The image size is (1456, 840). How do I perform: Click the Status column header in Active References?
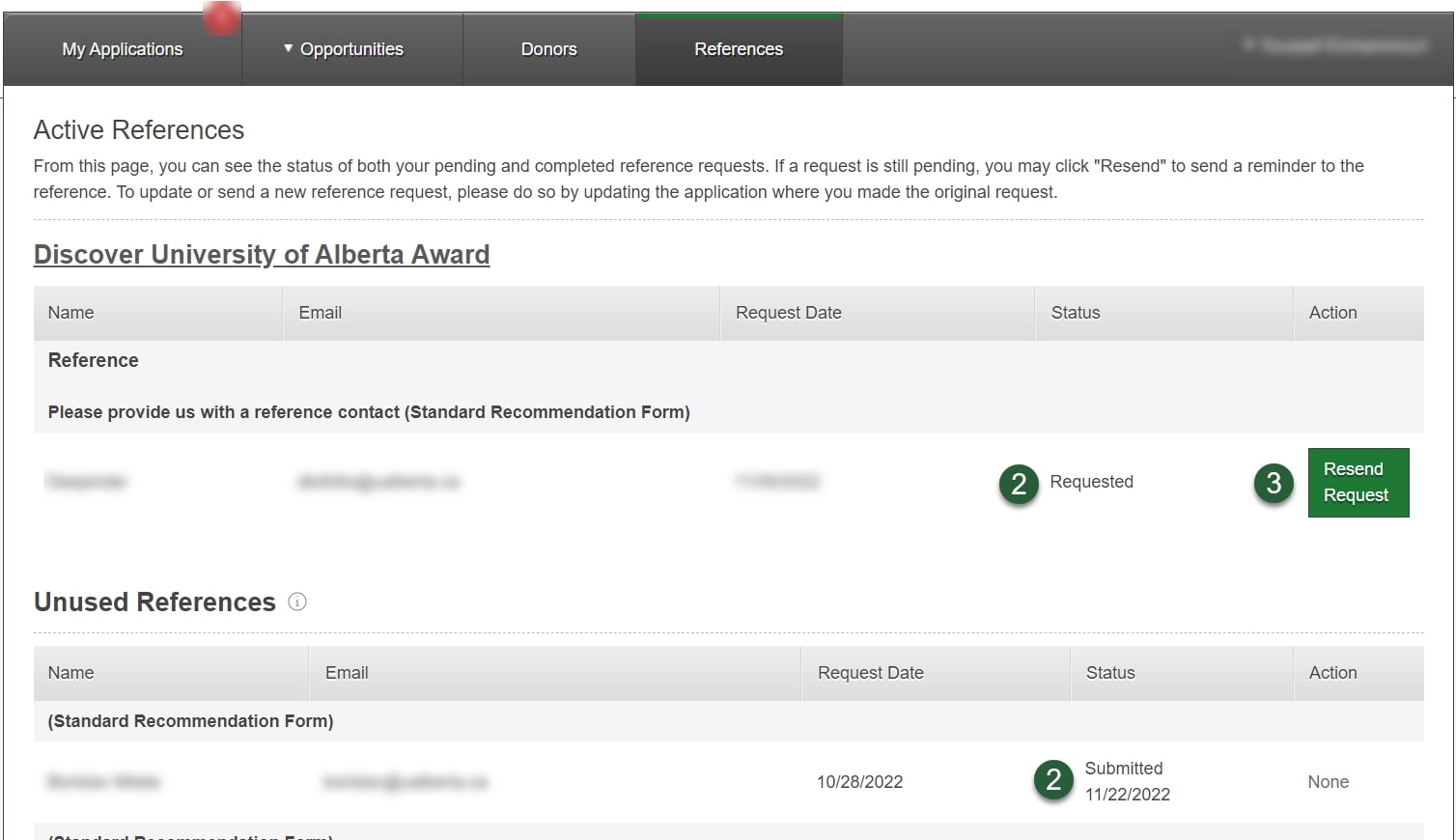pyautogui.click(x=1076, y=312)
